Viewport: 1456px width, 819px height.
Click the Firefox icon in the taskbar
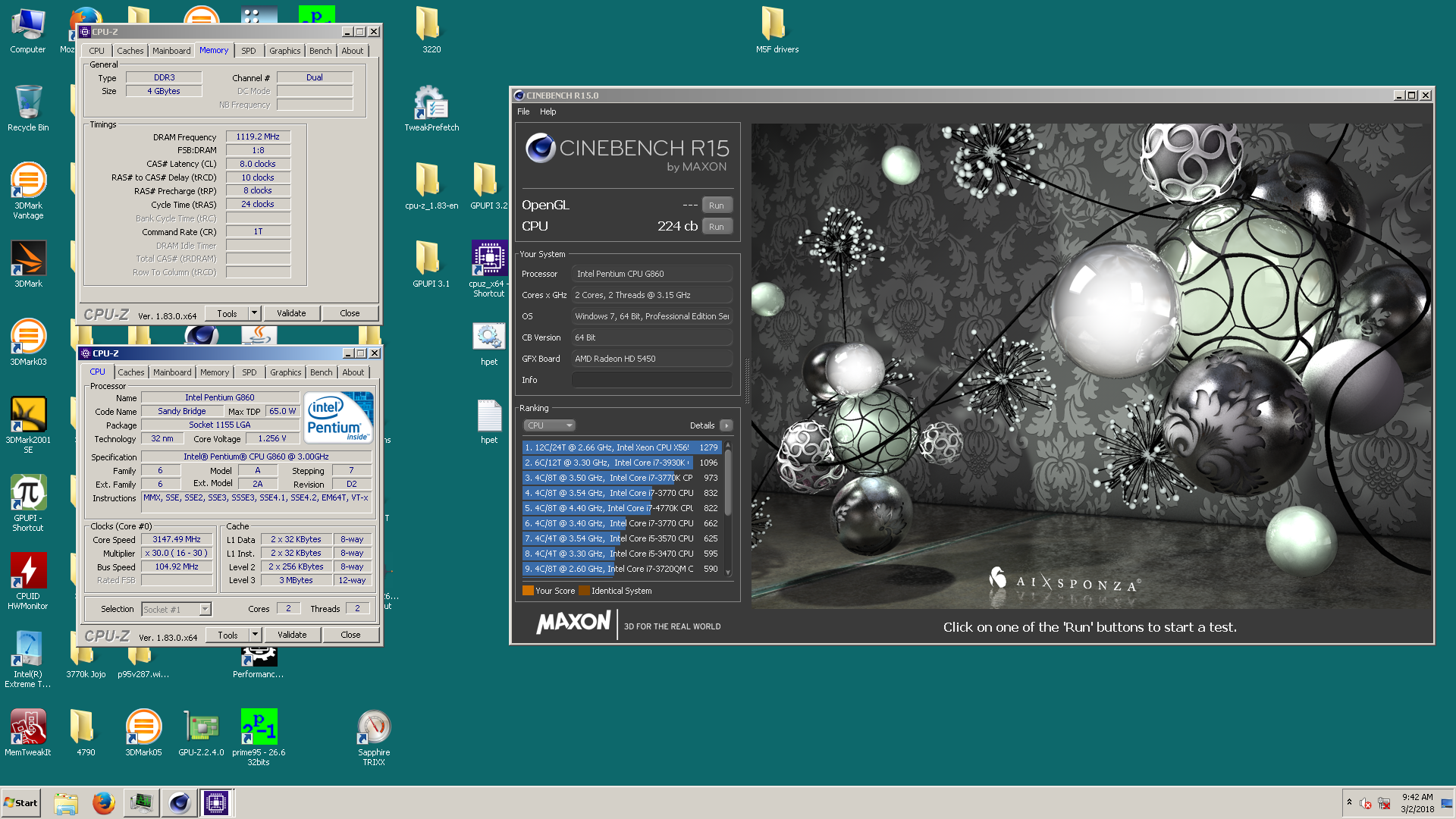click(104, 802)
